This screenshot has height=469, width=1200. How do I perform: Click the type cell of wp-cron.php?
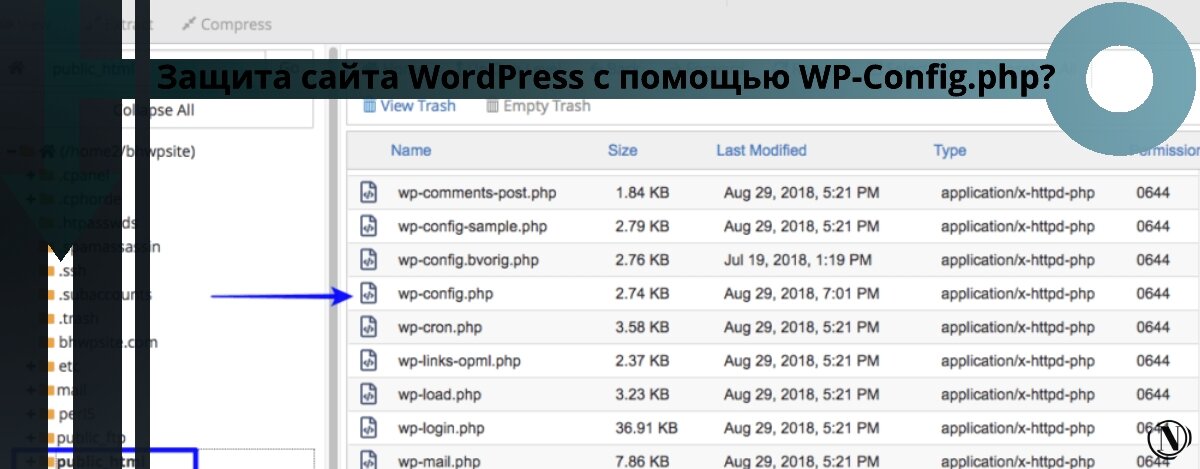[1018, 327]
